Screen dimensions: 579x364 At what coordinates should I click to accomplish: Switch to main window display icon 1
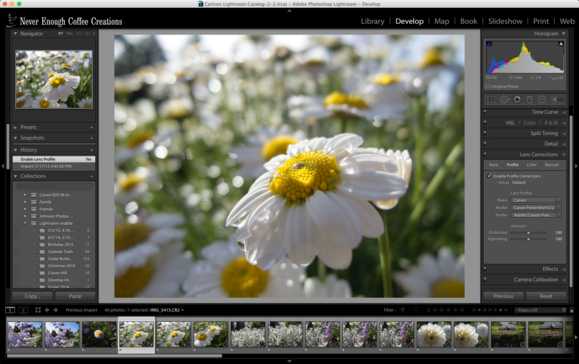[10, 310]
